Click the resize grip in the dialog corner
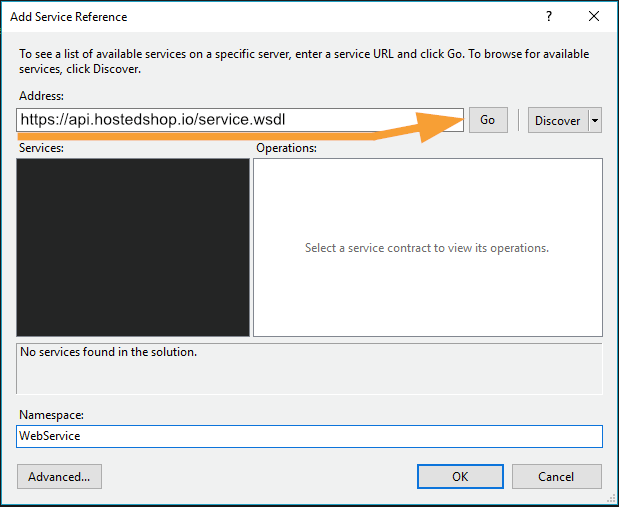Screen dimensions: 619x507 (x=610, y=498)
